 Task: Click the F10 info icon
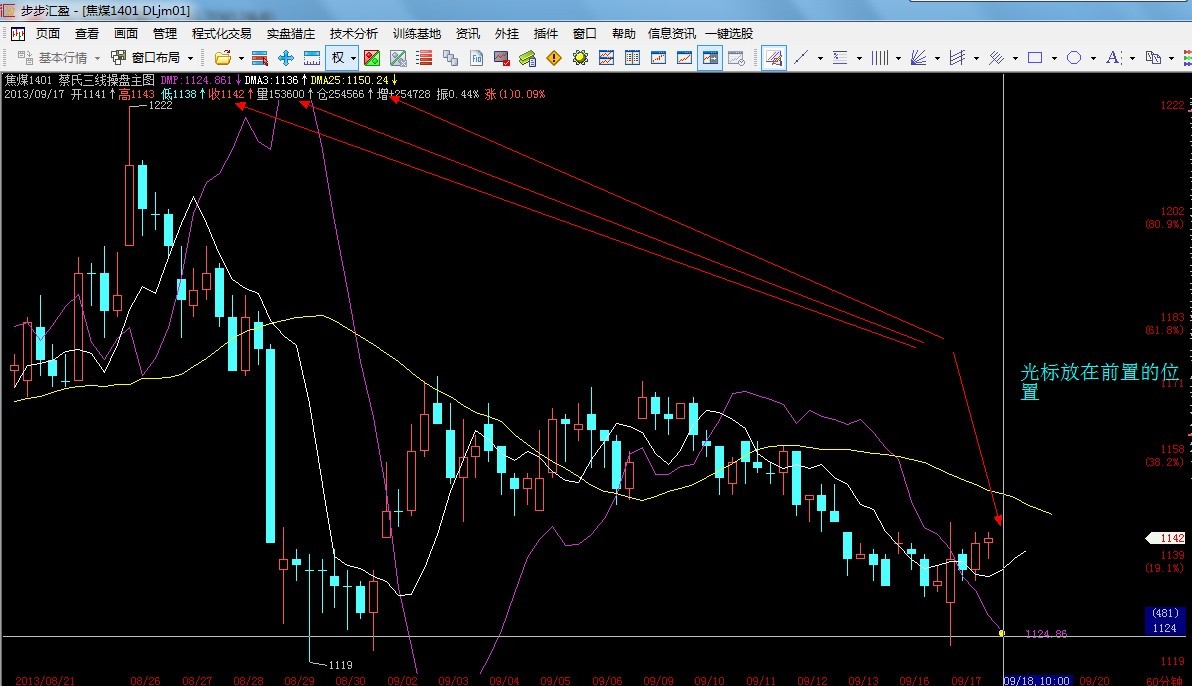pos(477,58)
